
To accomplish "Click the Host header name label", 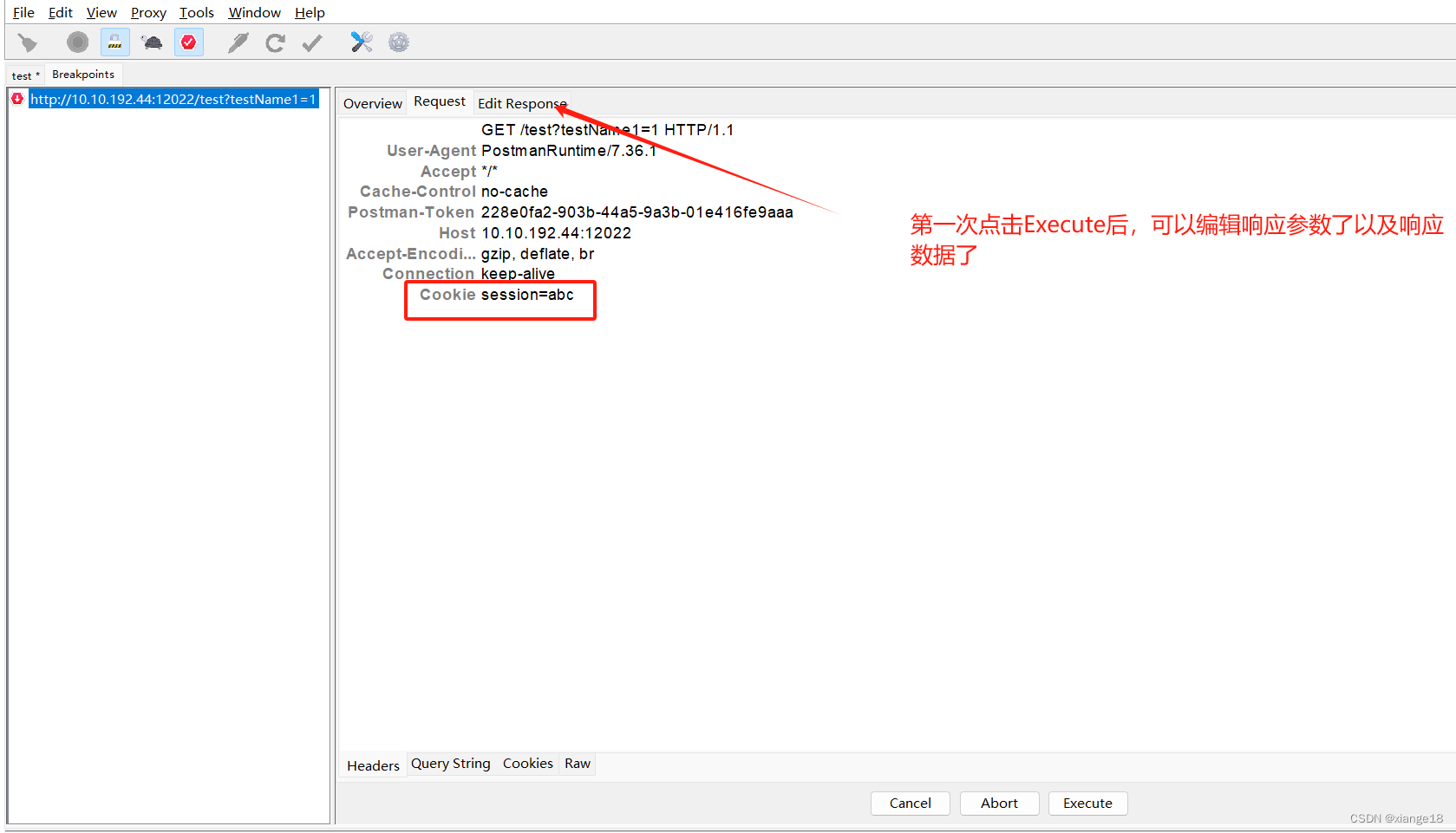I will point(457,233).
